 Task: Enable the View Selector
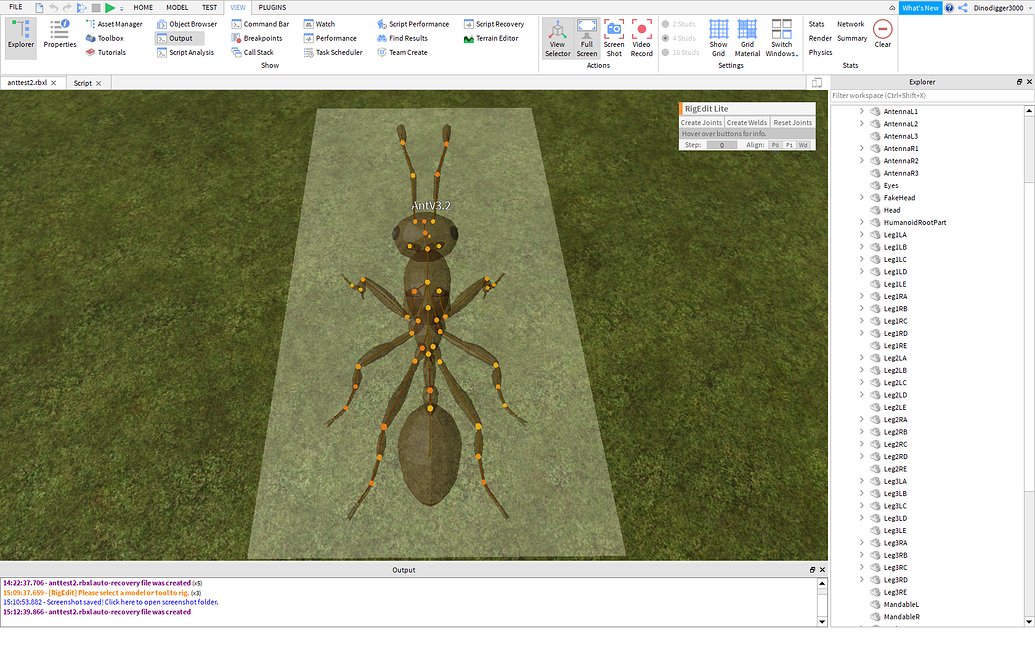tap(557, 38)
